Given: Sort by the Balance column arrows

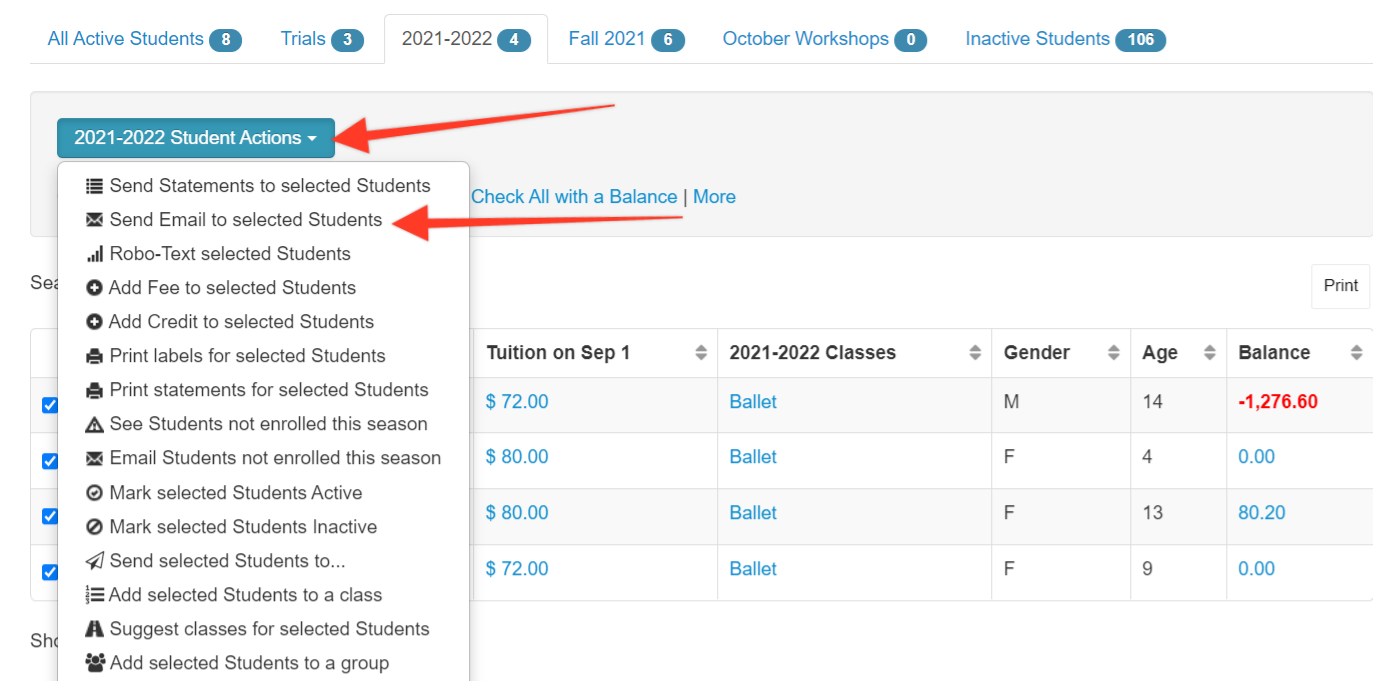Looking at the screenshot, I should point(1356,353).
